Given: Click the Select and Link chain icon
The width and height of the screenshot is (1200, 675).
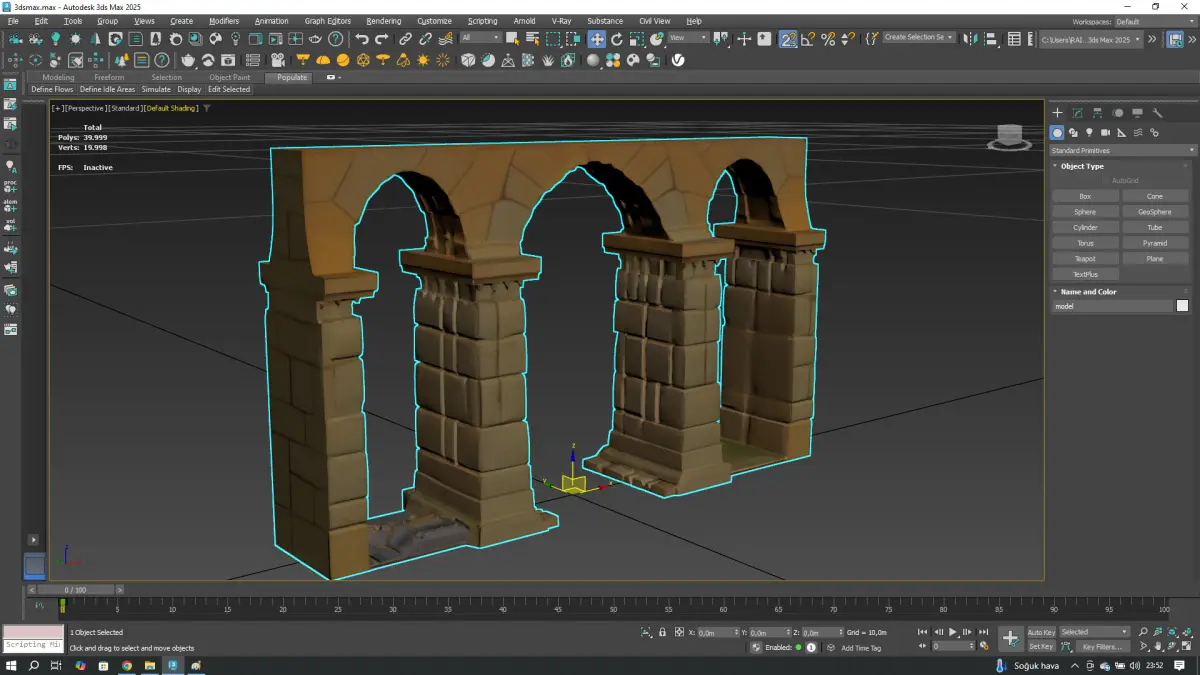Looking at the screenshot, I should [406, 39].
